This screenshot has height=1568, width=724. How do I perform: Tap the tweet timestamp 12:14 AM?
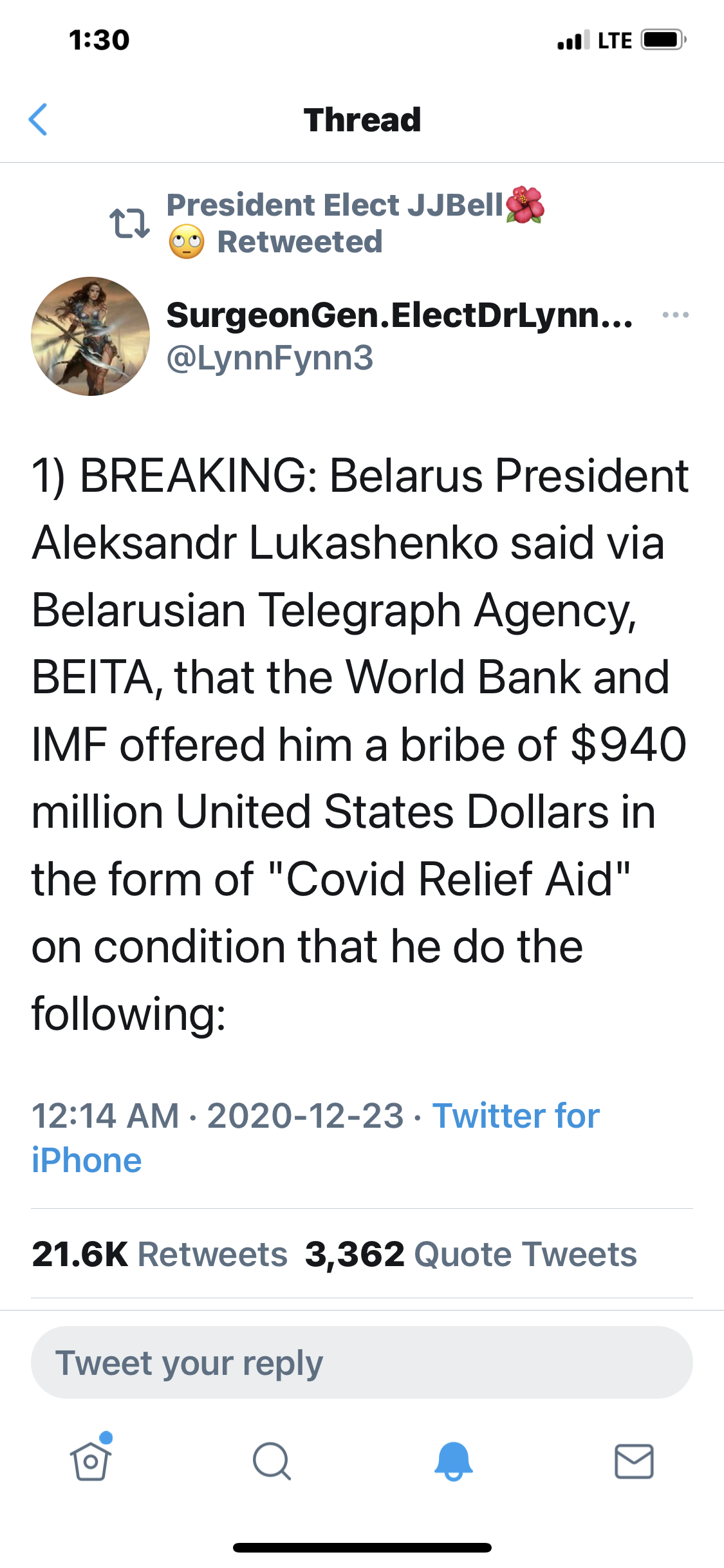click(x=105, y=1116)
